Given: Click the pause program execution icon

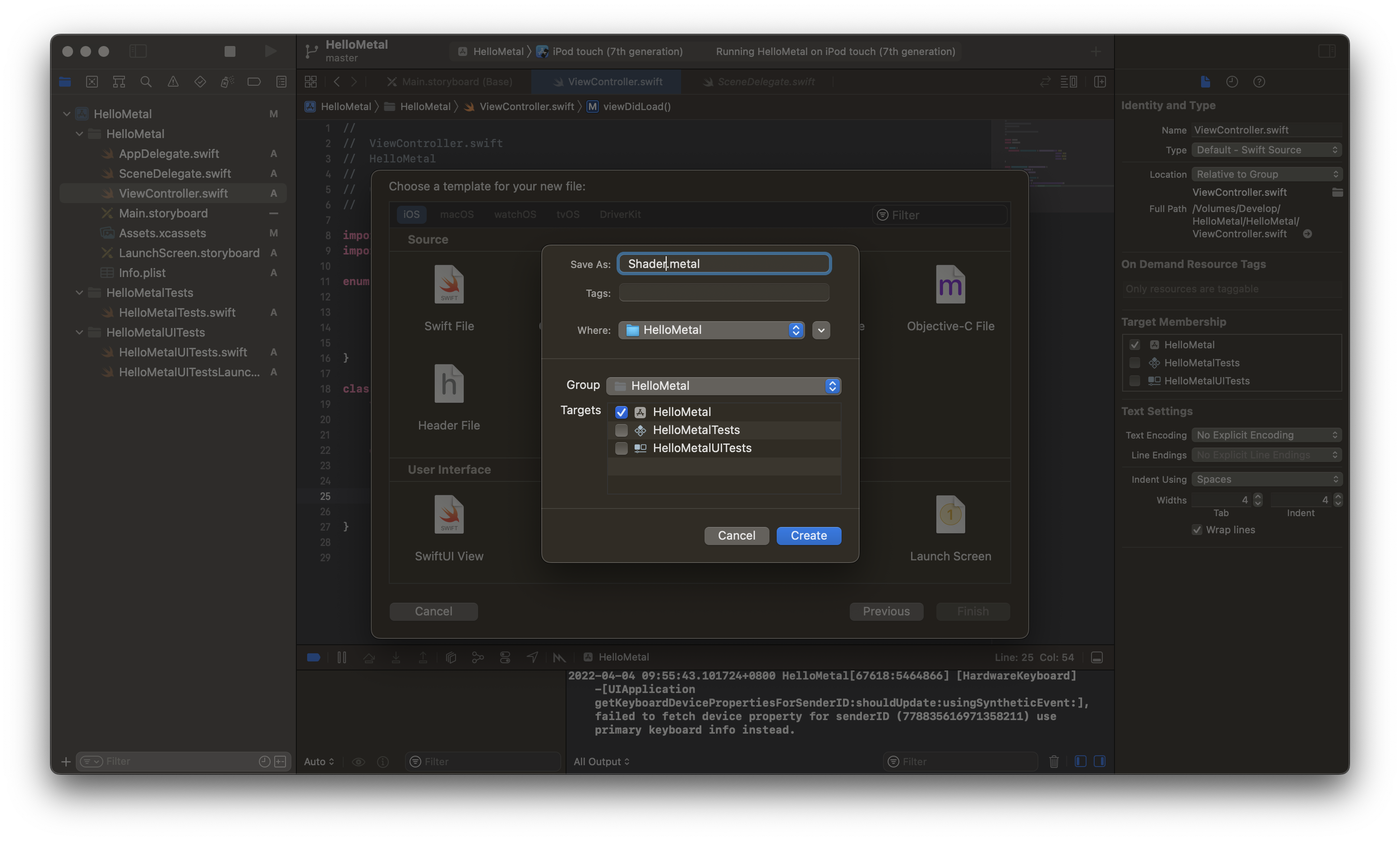Looking at the screenshot, I should point(341,657).
